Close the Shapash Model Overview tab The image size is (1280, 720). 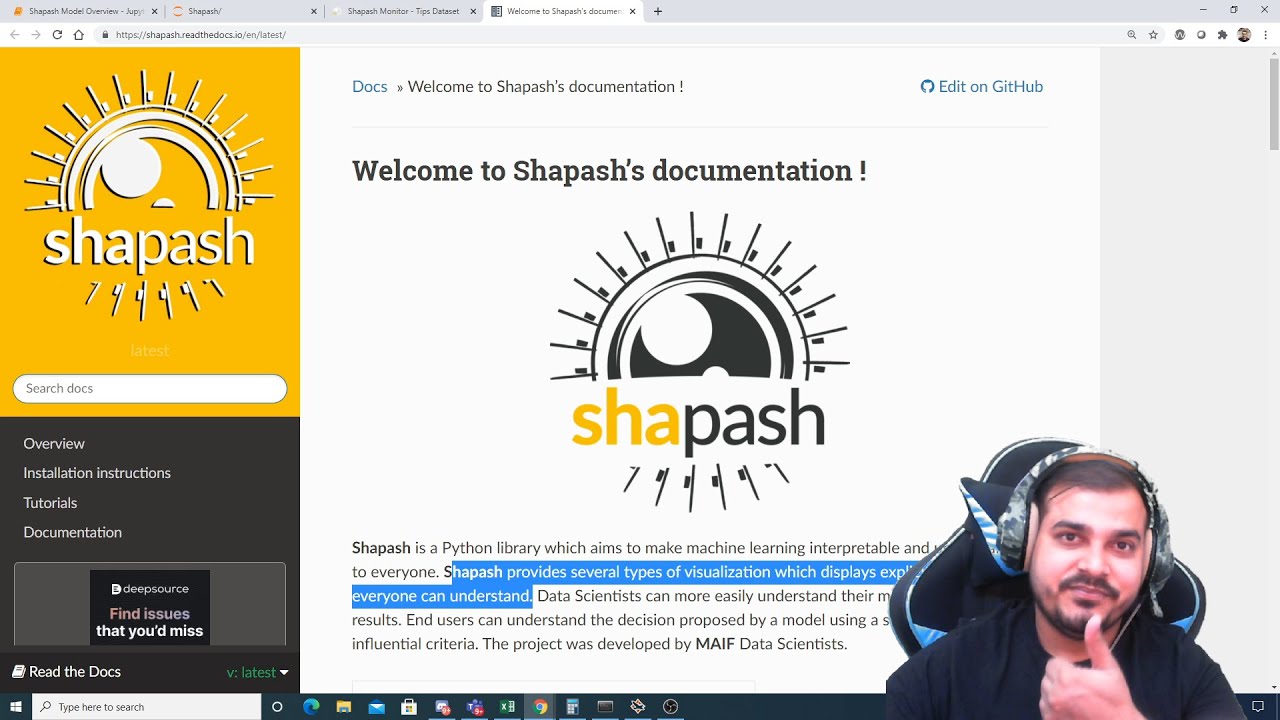pos(154,11)
